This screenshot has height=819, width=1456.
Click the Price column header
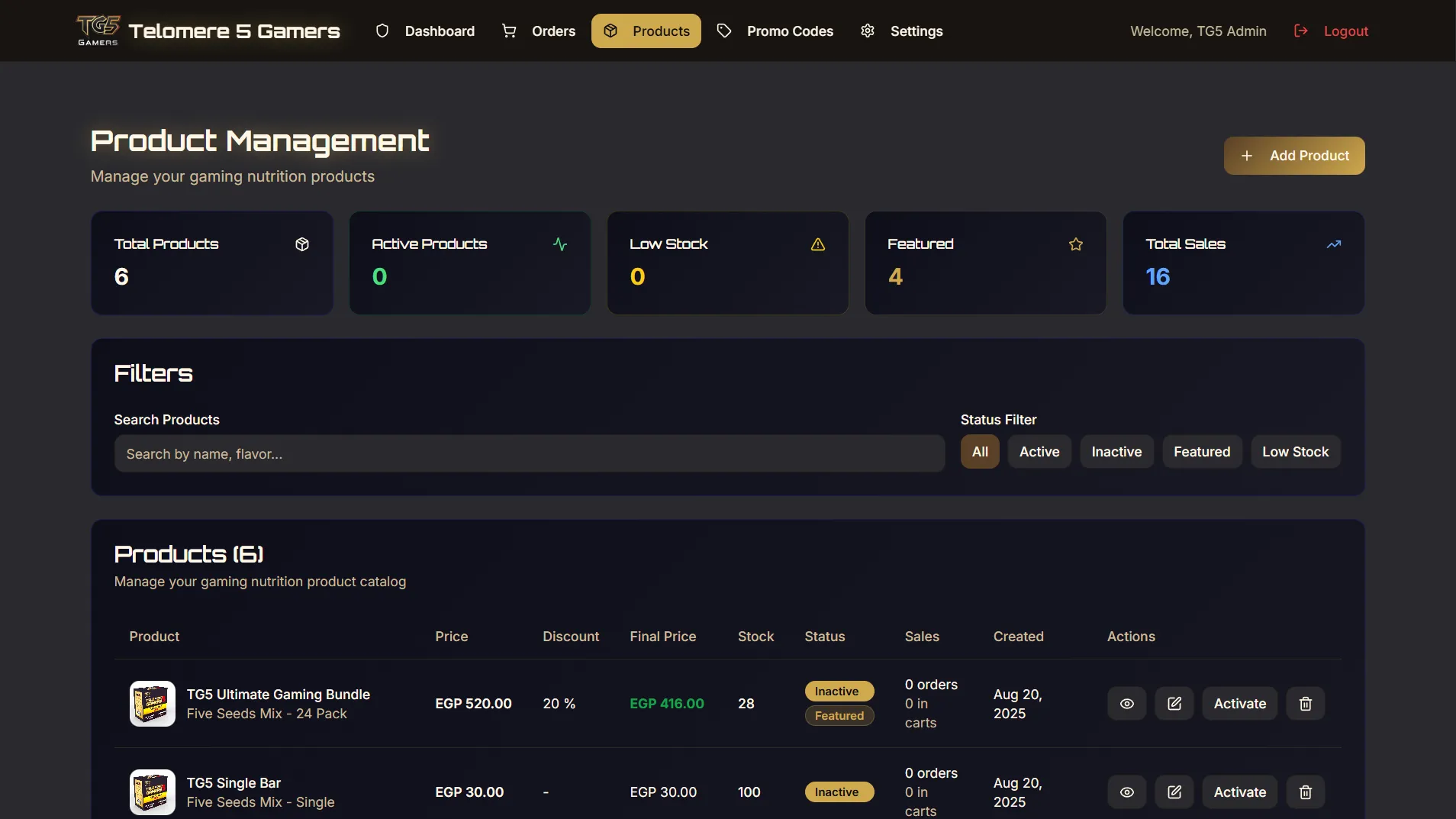pos(452,637)
